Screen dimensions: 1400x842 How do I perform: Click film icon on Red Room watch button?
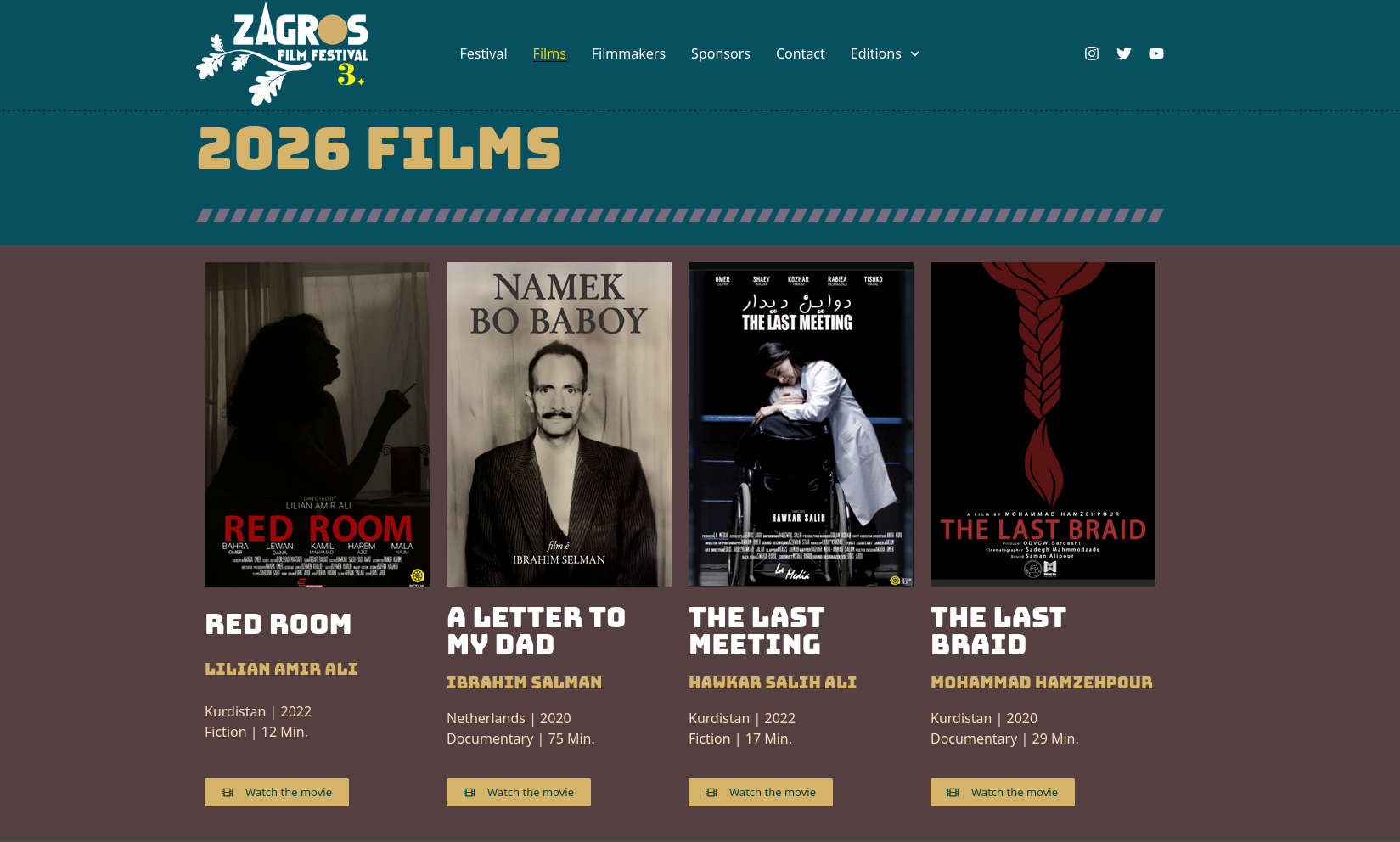(x=228, y=792)
